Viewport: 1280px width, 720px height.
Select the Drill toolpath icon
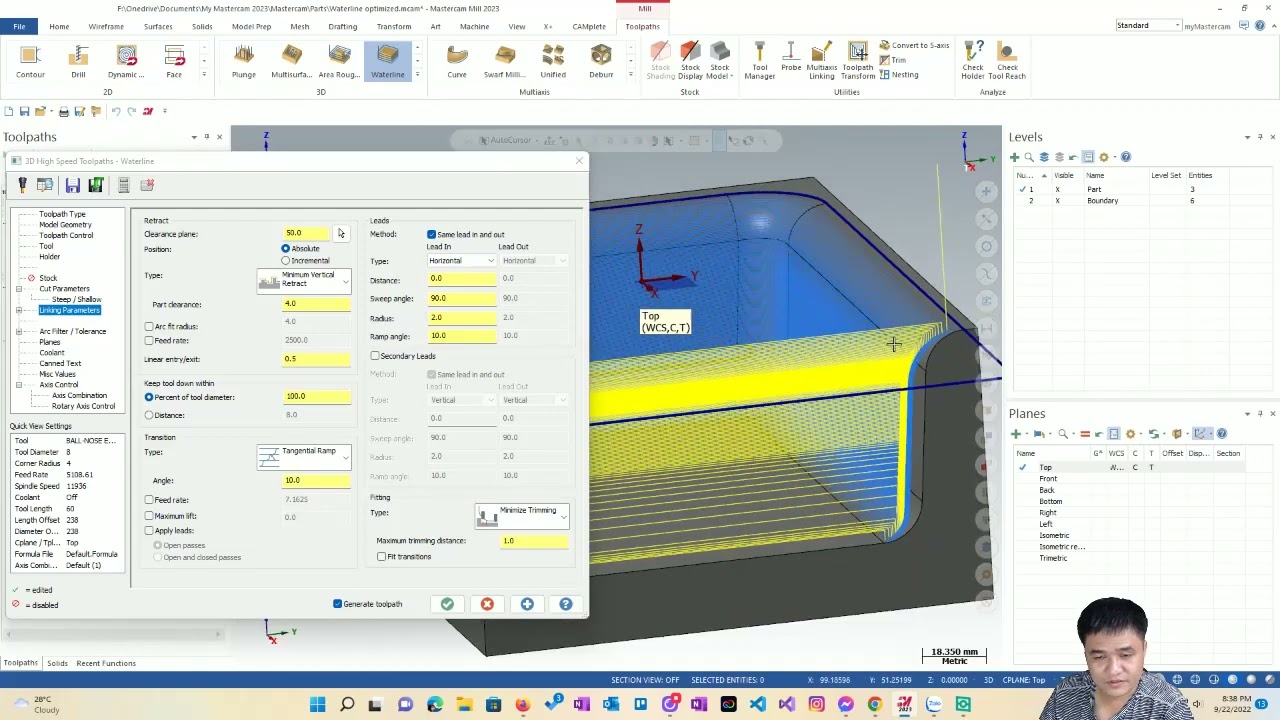tap(78, 61)
